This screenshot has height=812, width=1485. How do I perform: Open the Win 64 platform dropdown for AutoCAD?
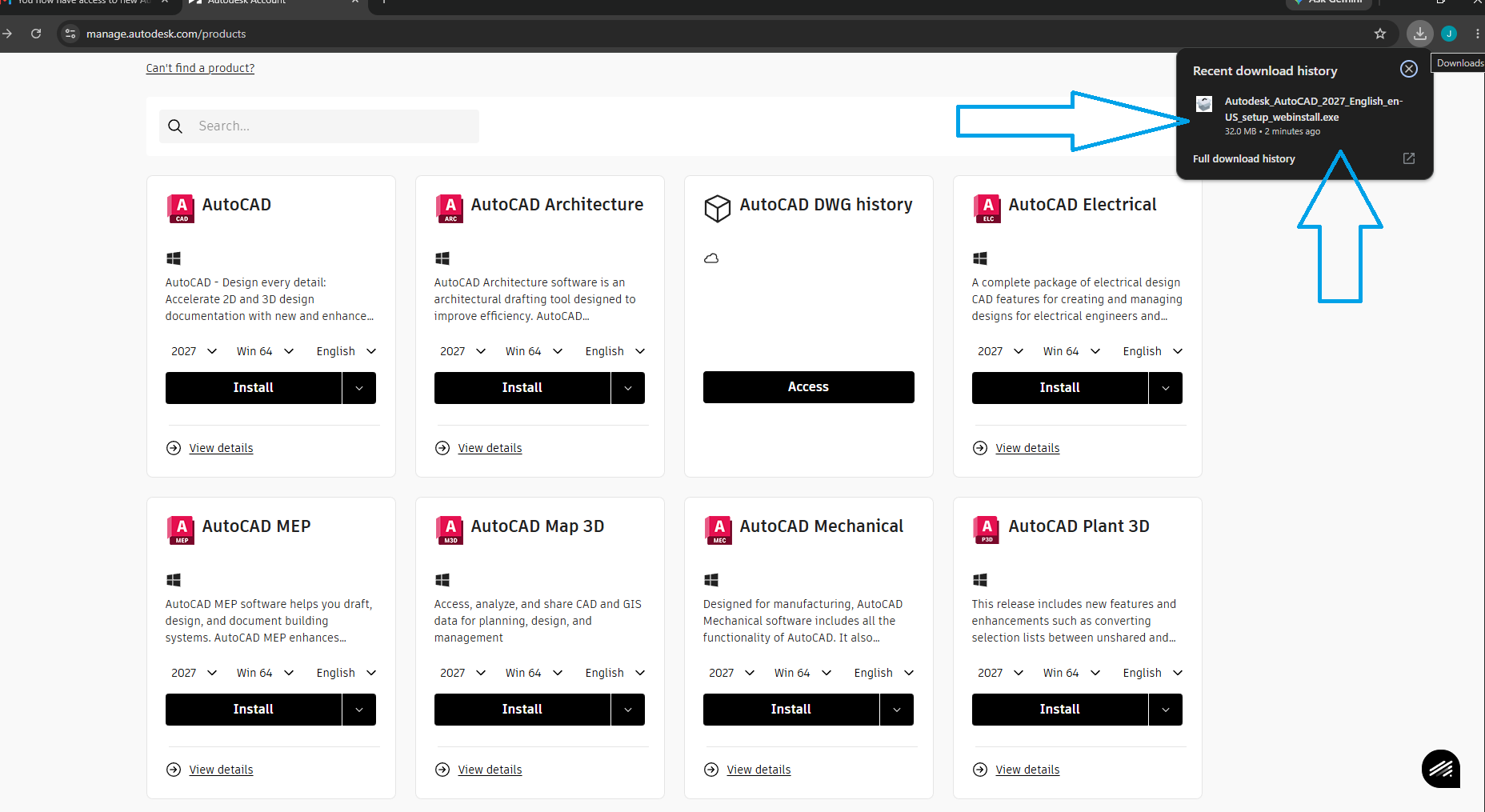click(x=266, y=351)
